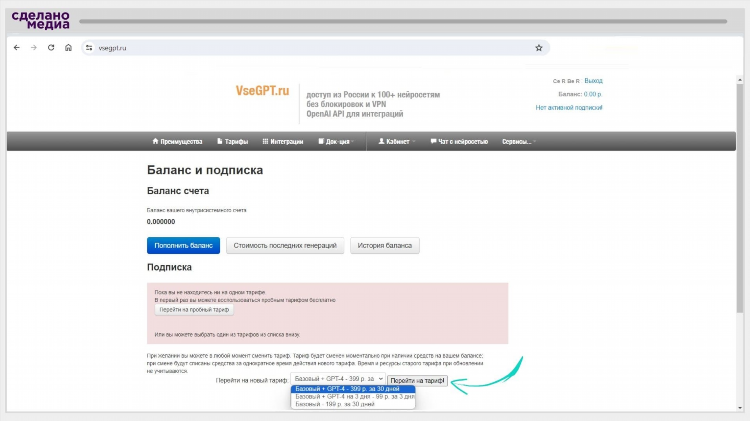
Task: Click Перейти на пробный тариф button
Action: 194,310
